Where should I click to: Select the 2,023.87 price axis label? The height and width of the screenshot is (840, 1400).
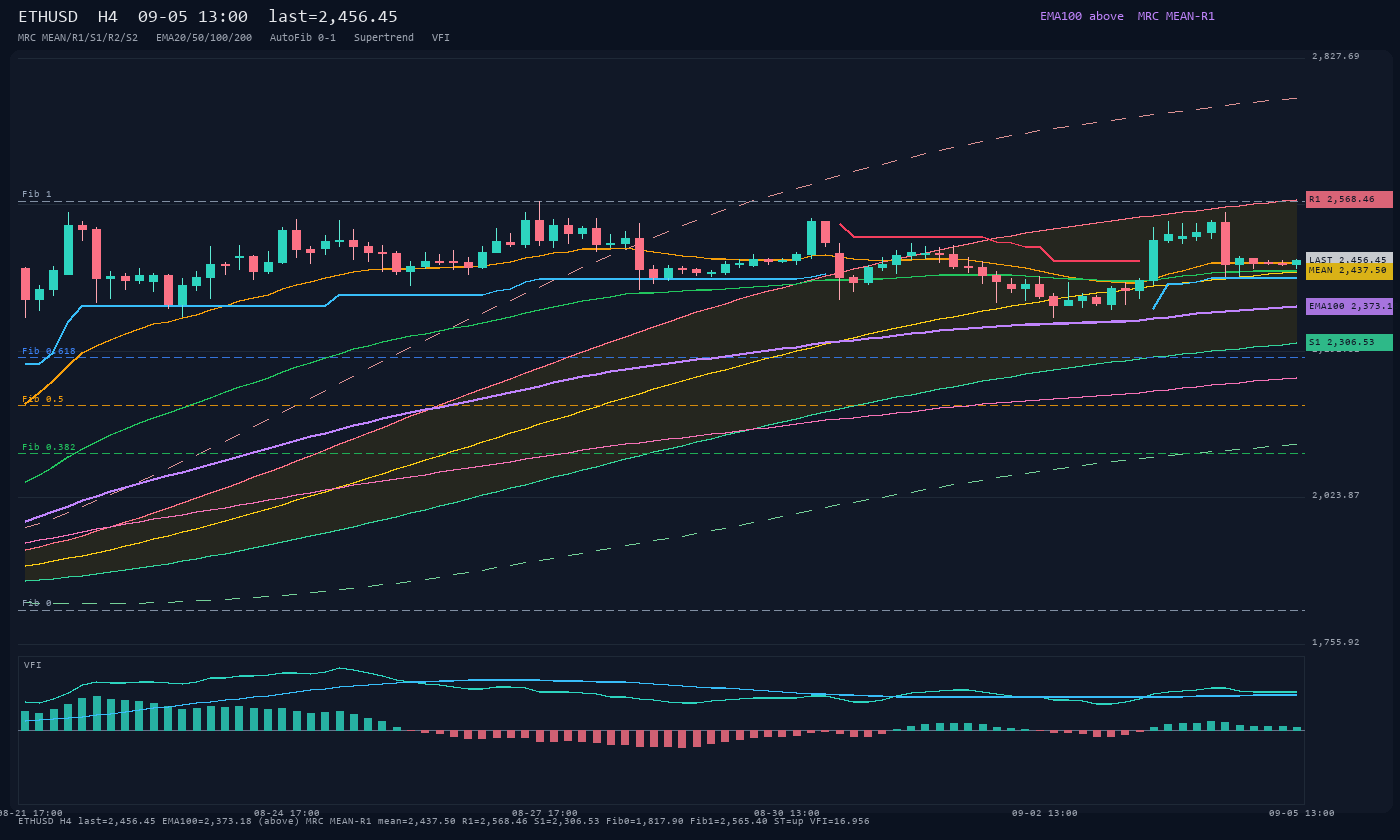pos(1336,495)
